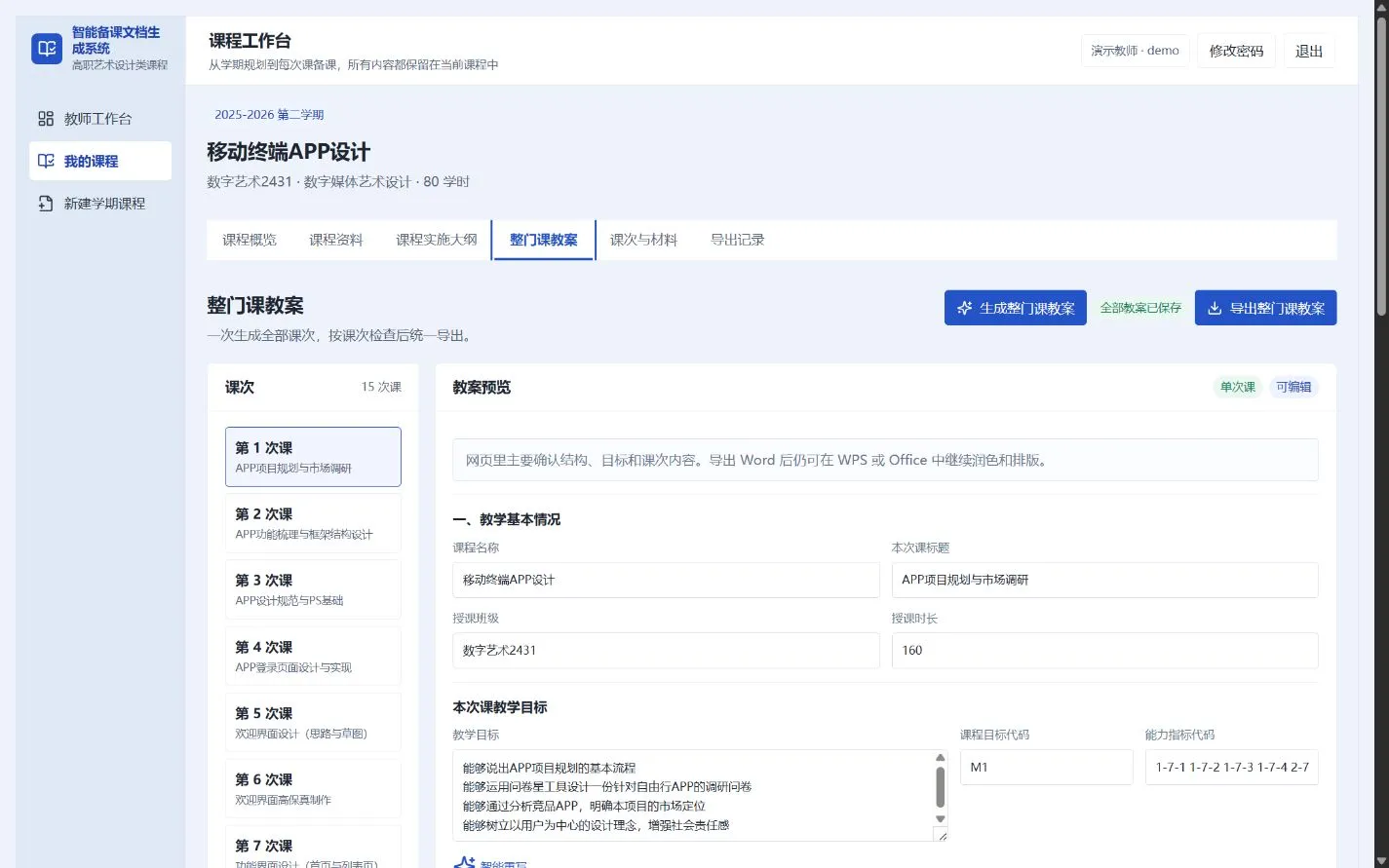This screenshot has height=868, width=1389.
Task: Click the 单次课 tag
Action: click(1238, 387)
